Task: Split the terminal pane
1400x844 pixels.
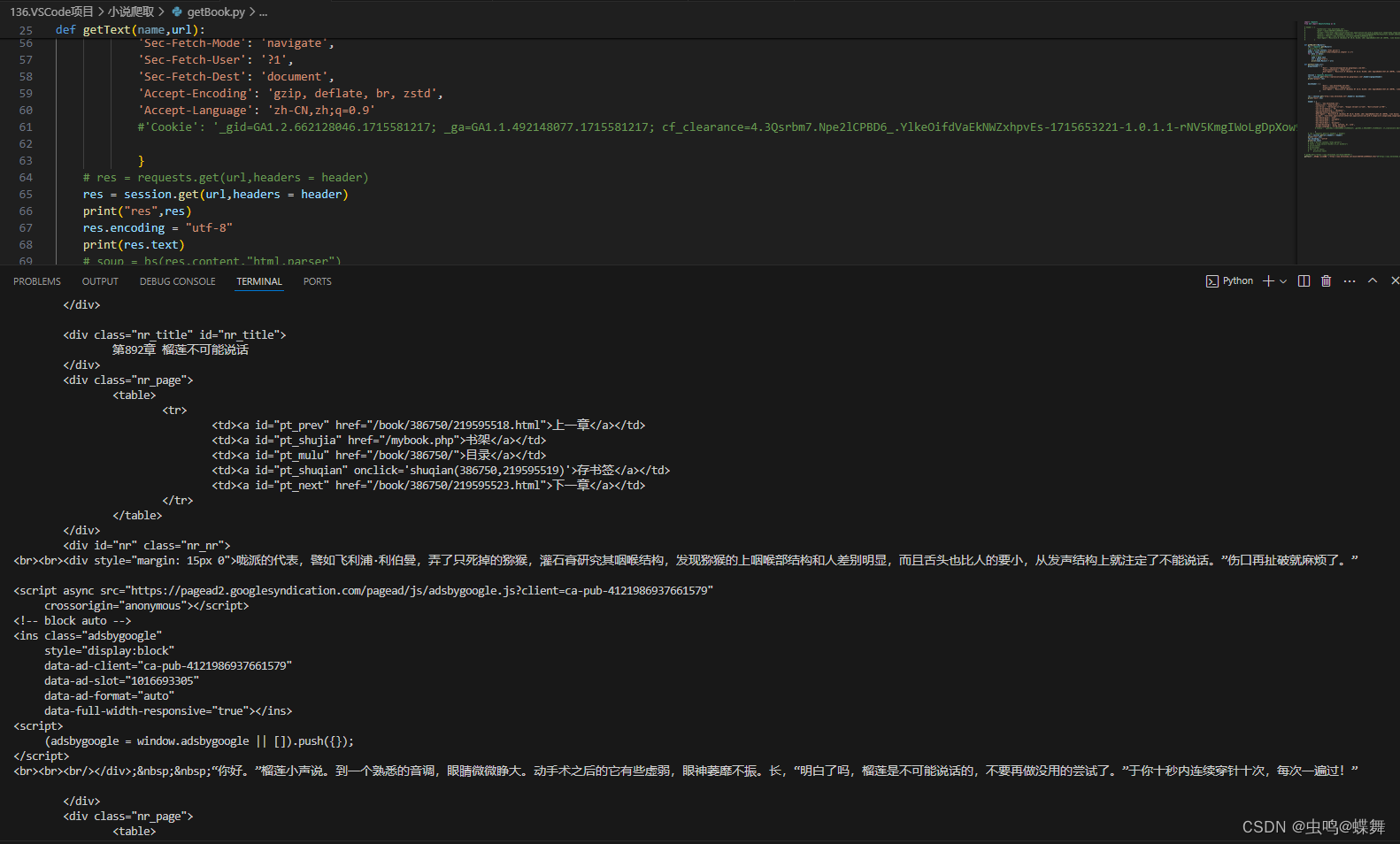Action: 1304,281
